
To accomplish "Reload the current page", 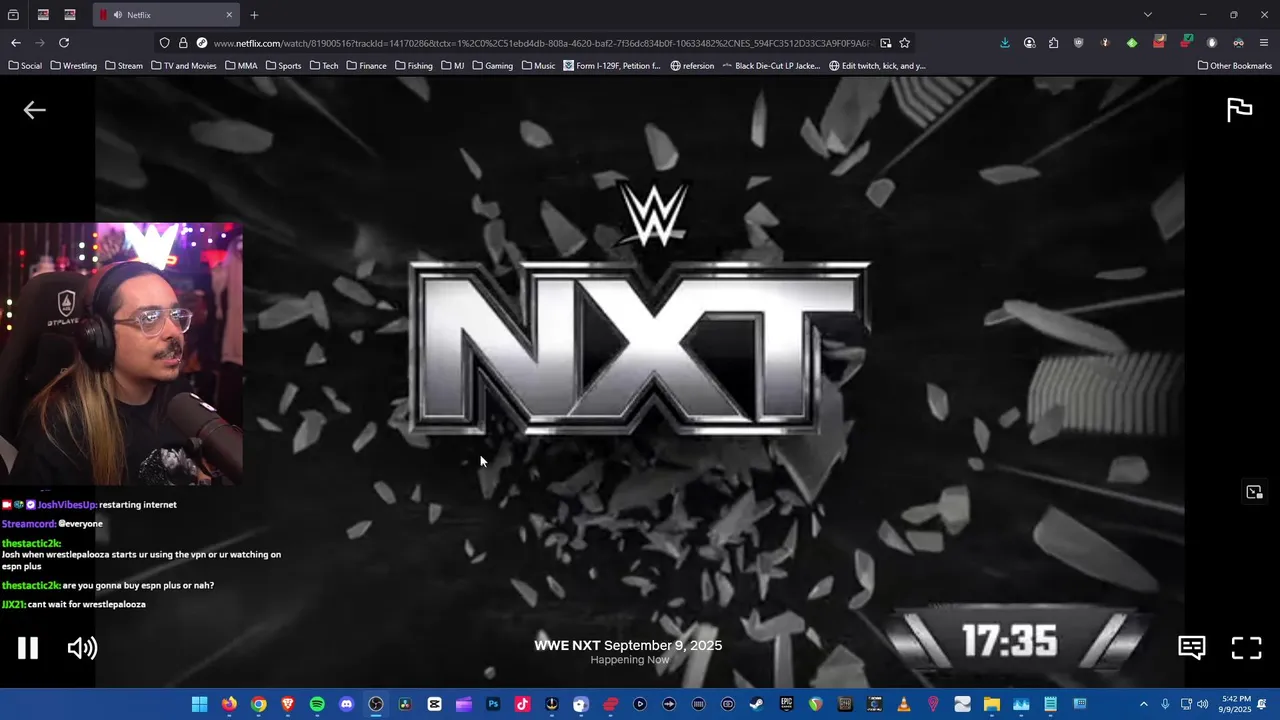I will click(64, 43).
